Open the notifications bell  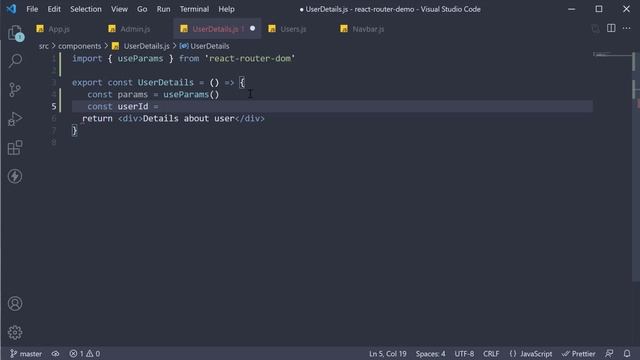pos(627,353)
